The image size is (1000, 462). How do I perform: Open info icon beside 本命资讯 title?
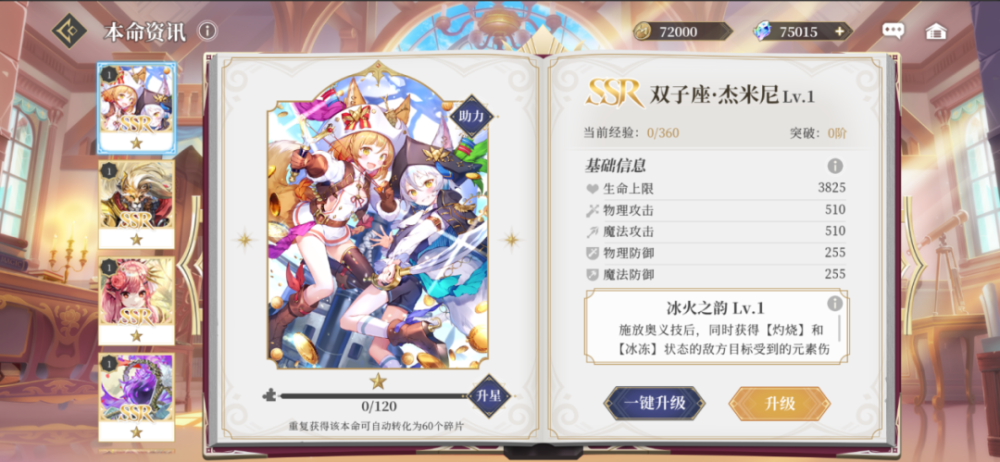coord(207,30)
